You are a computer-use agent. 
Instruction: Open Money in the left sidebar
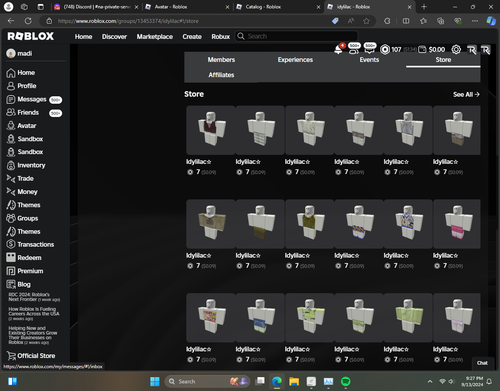[22, 192]
